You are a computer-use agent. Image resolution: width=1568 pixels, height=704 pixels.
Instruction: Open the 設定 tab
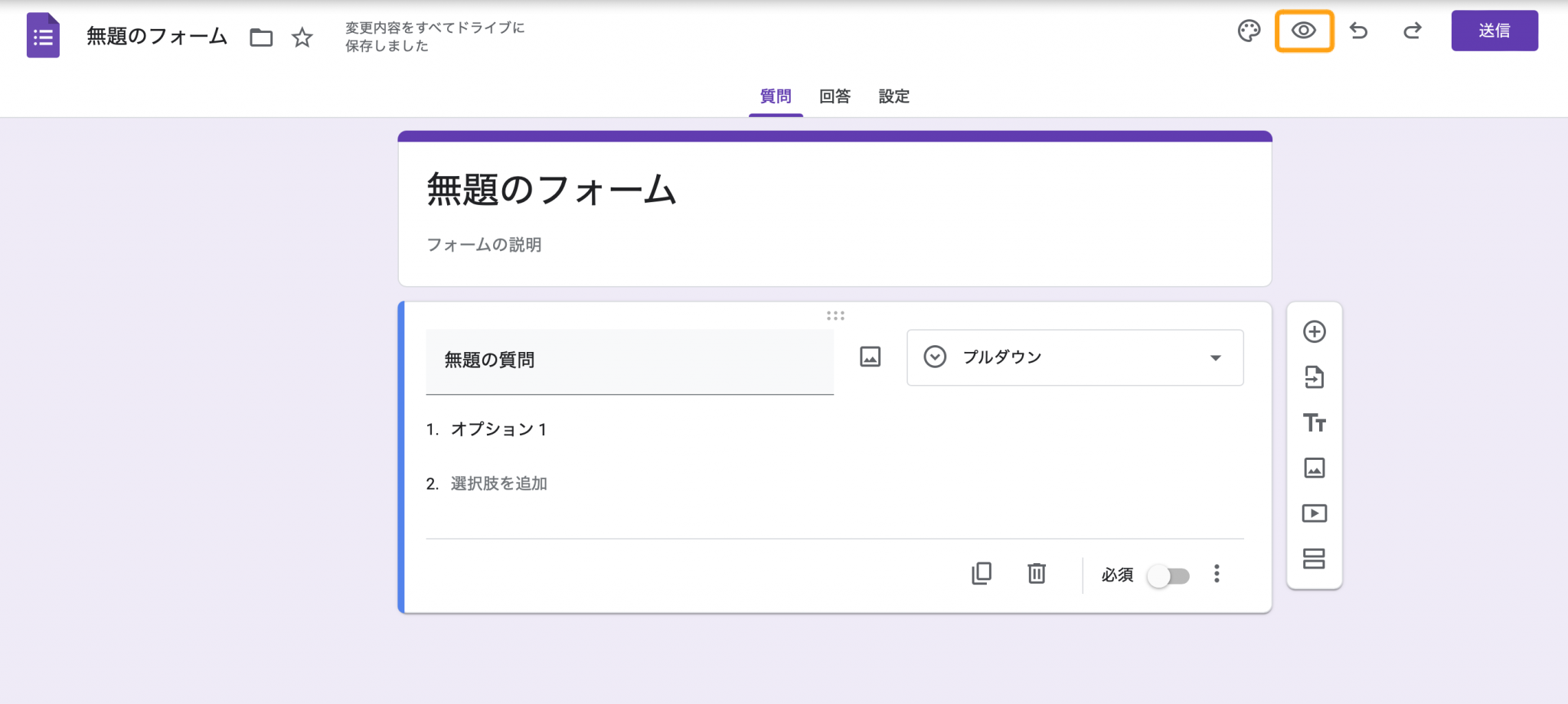(x=893, y=96)
